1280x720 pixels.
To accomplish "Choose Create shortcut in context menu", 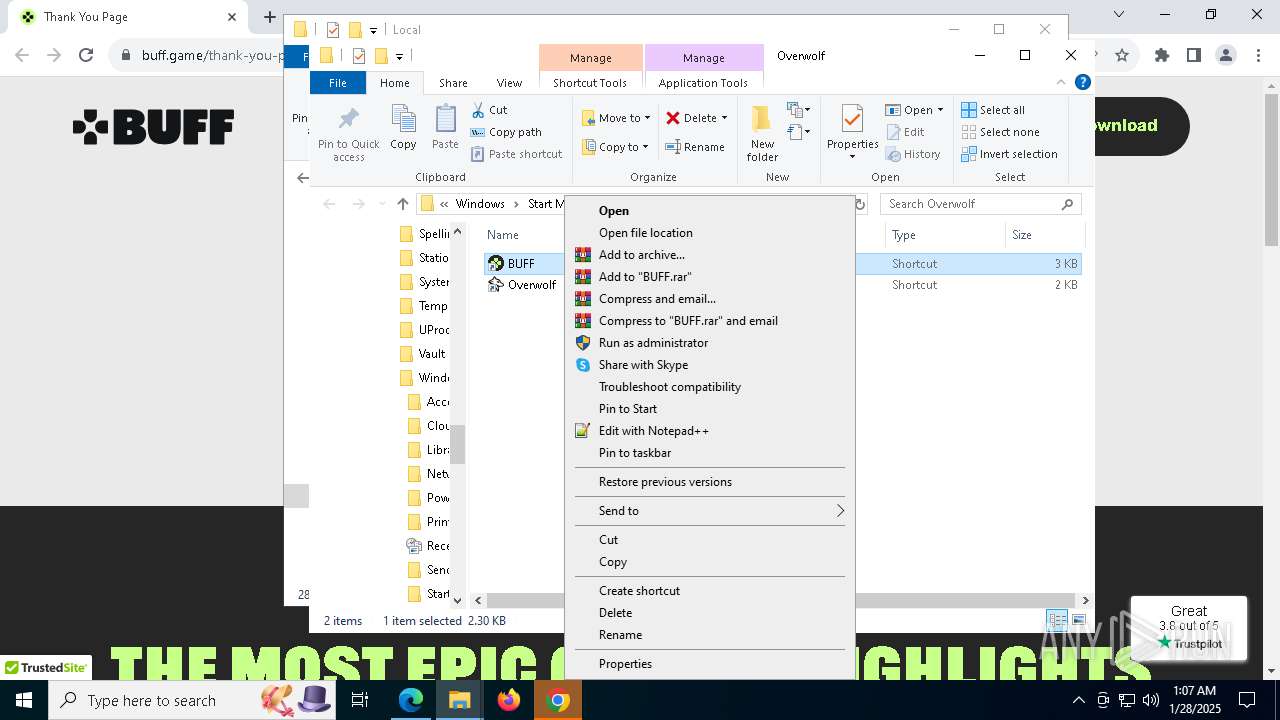I will click(710, 591).
